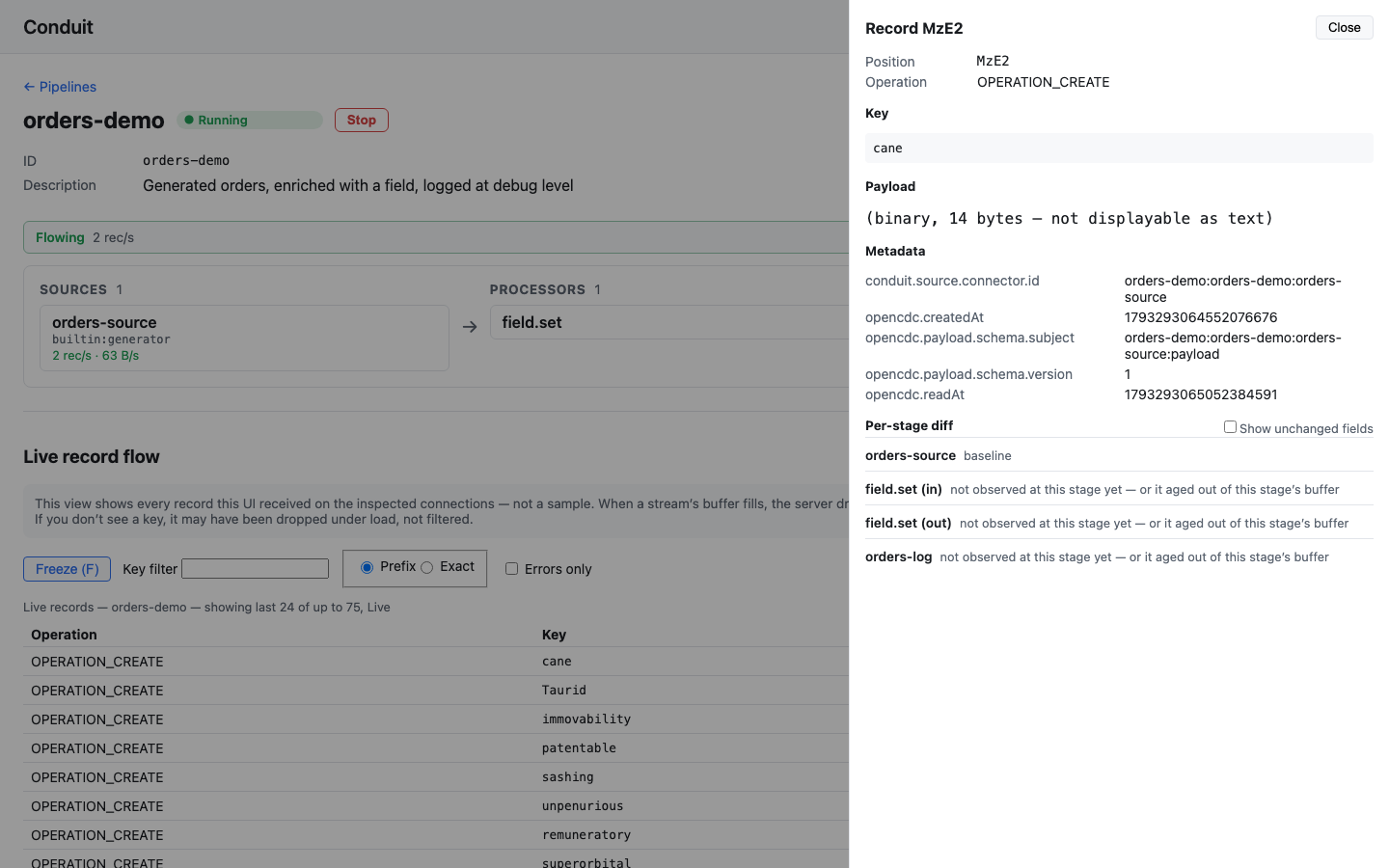
Task: Click the conduit.source.connector.id metadata label
Action: pyautogui.click(x=952, y=281)
